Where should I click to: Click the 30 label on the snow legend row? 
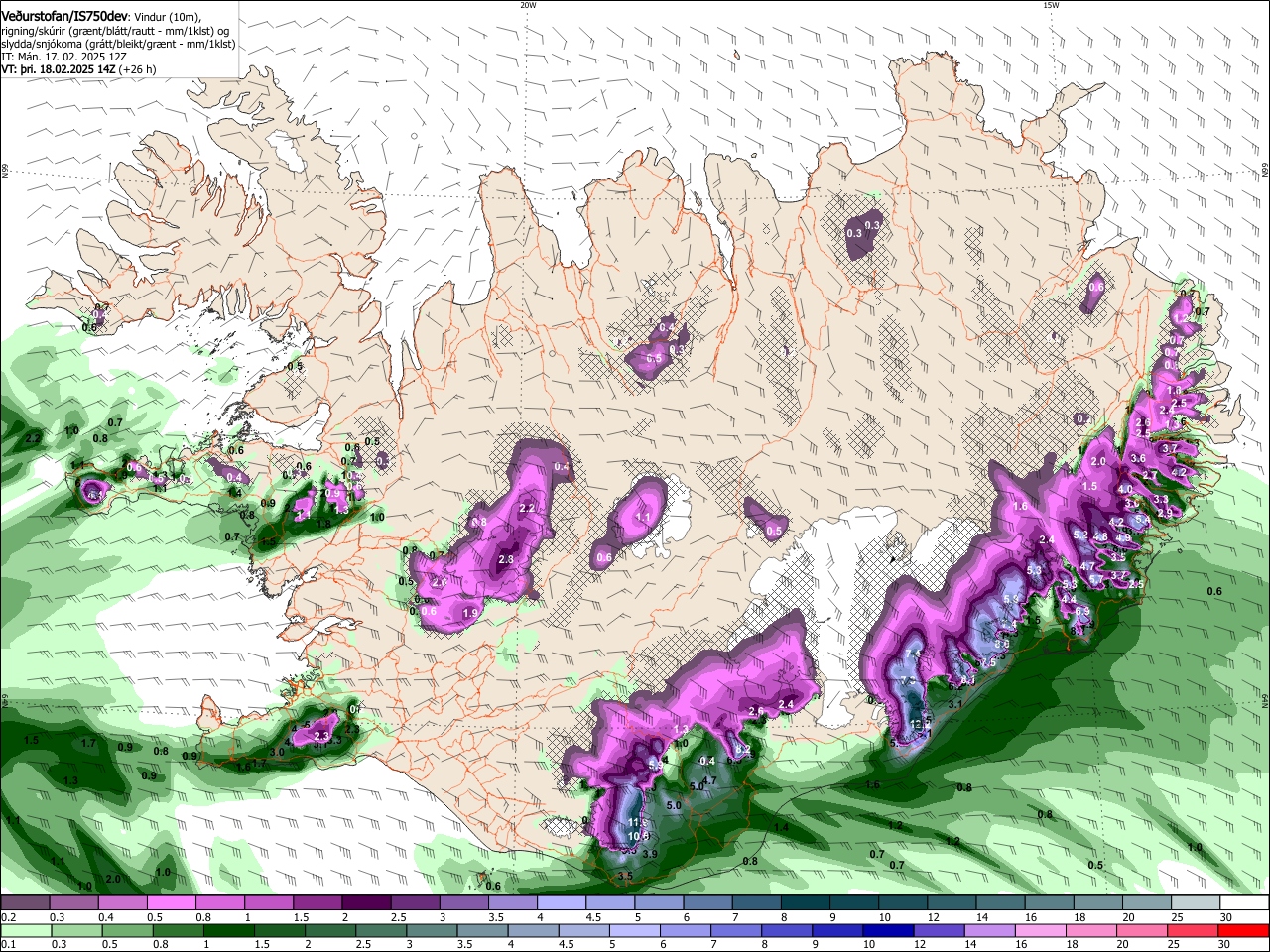point(1226,918)
